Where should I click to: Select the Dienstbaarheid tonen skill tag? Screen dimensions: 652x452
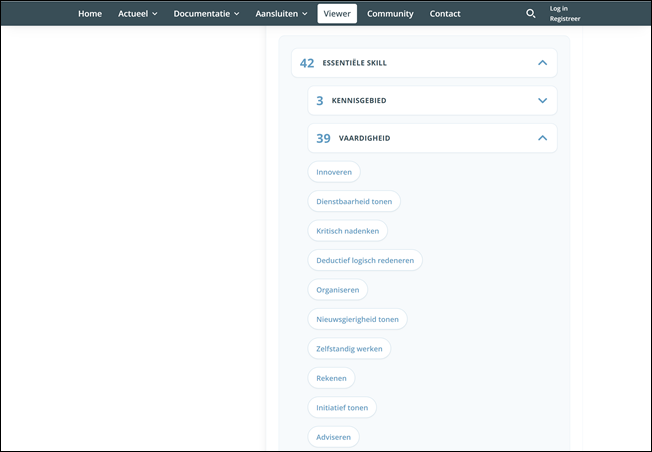(354, 201)
